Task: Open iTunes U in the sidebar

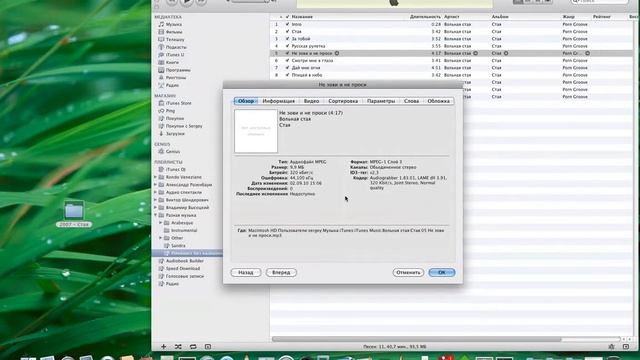Action: point(175,55)
